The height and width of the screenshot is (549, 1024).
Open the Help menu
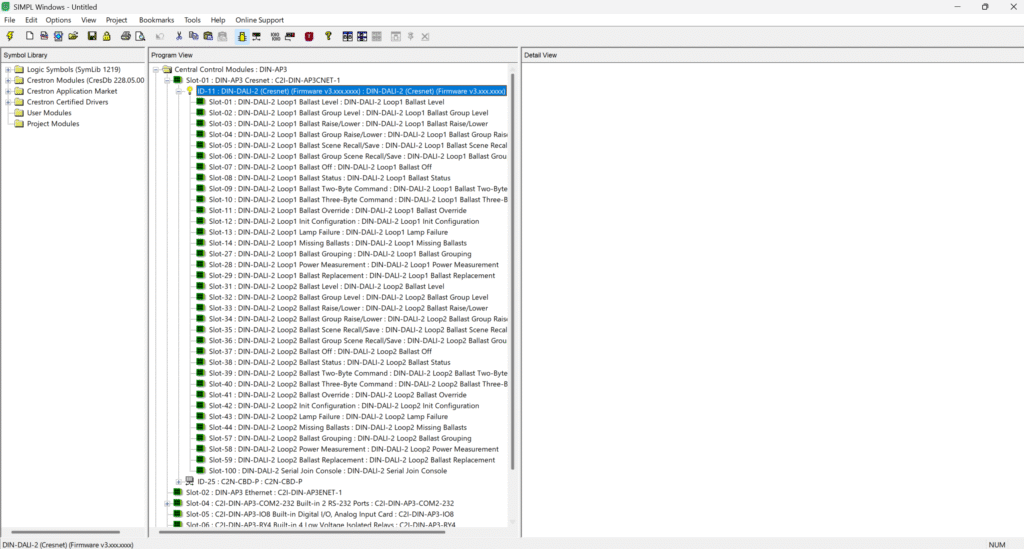[217, 20]
